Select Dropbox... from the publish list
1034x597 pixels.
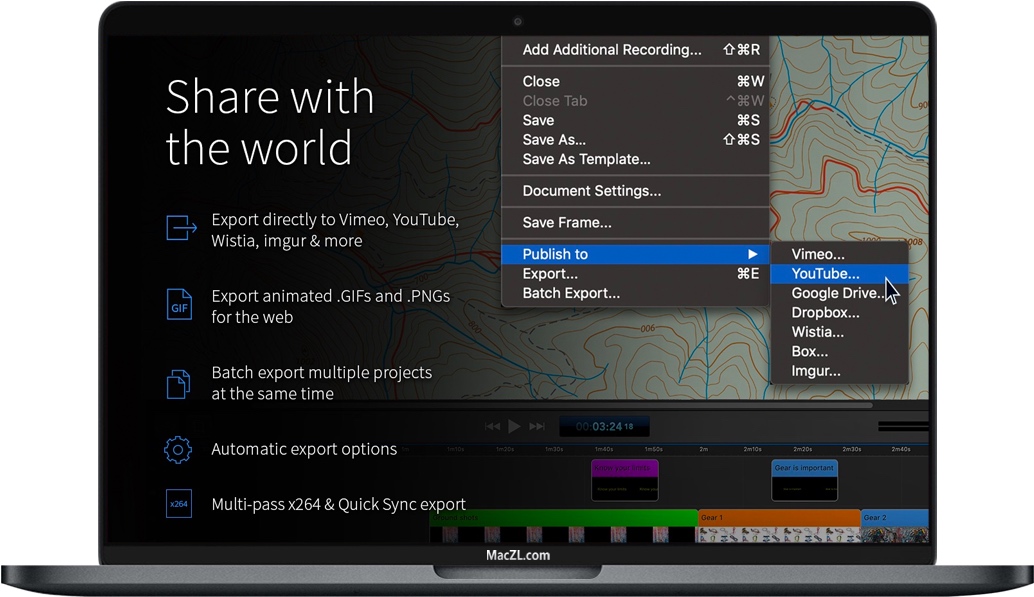[x=825, y=313]
